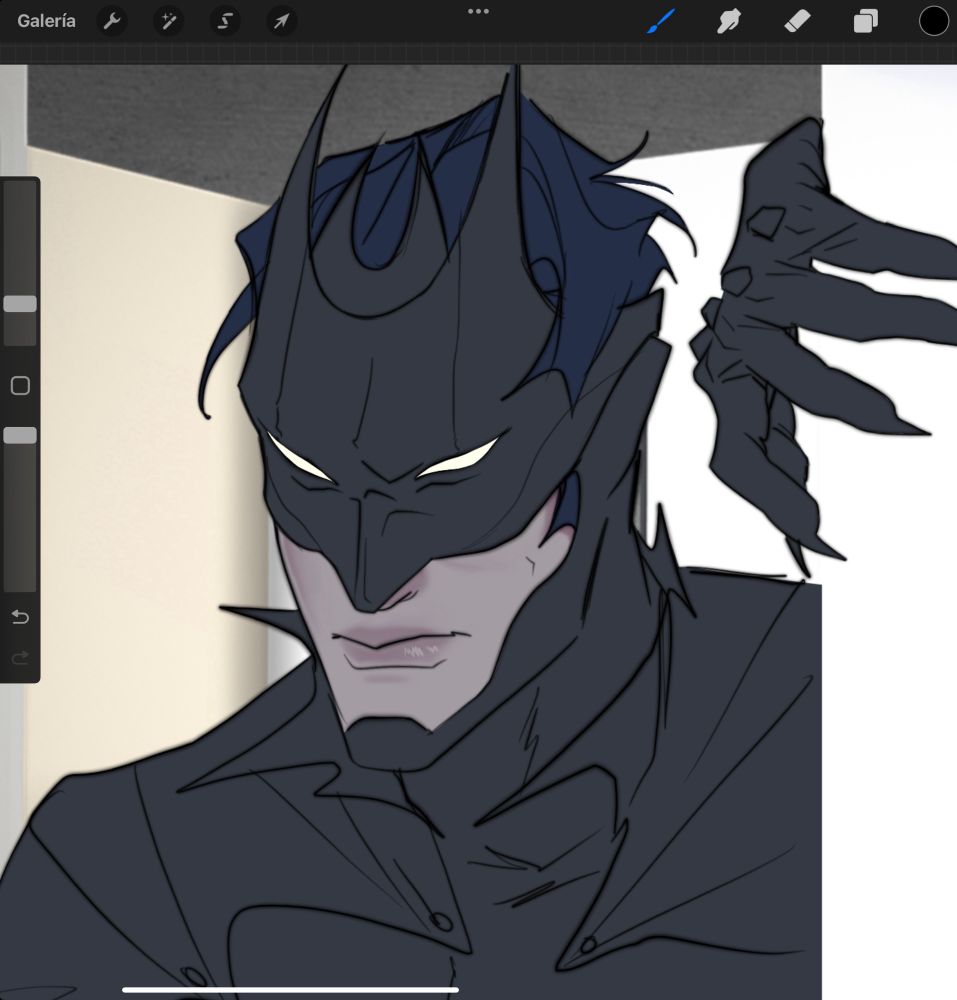
Task: Open the Layers panel
Action: 865,21
